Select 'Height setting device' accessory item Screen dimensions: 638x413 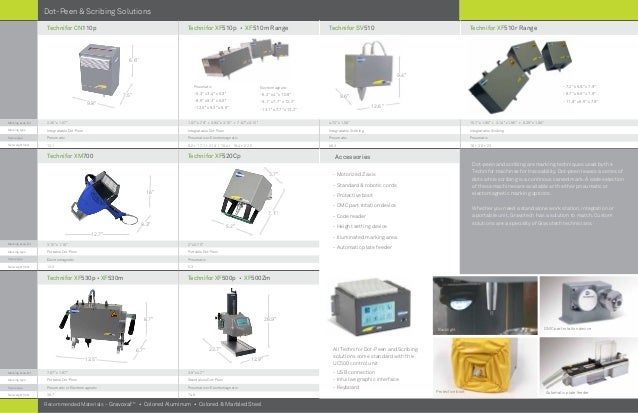coord(360,226)
